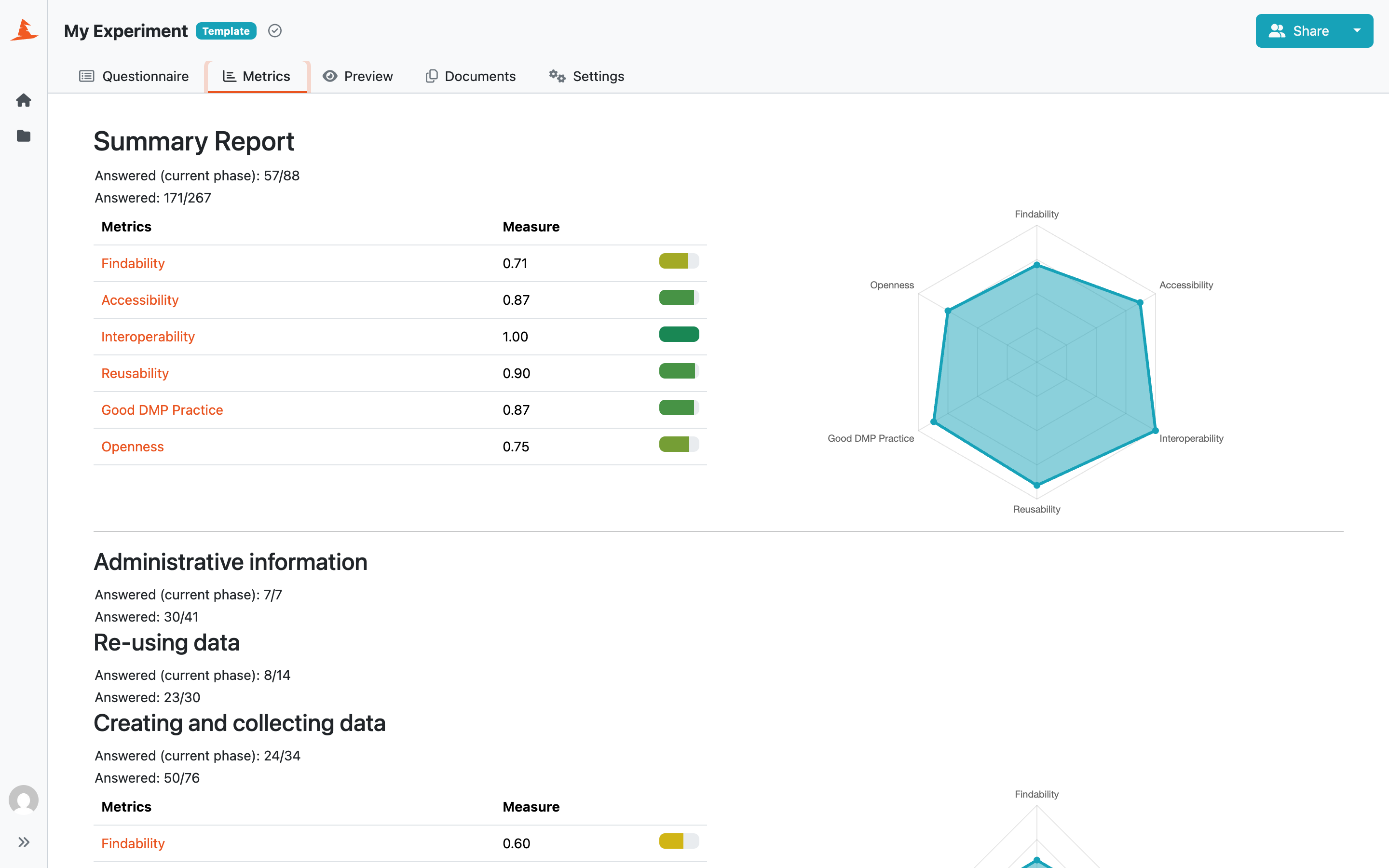Click the 'Answered: 50/76' text
The width and height of the screenshot is (1389, 868).
[x=147, y=778]
